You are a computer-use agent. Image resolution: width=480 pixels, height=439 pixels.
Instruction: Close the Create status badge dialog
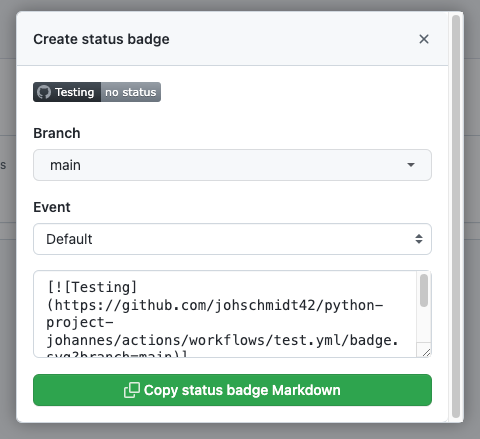pos(424,39)
